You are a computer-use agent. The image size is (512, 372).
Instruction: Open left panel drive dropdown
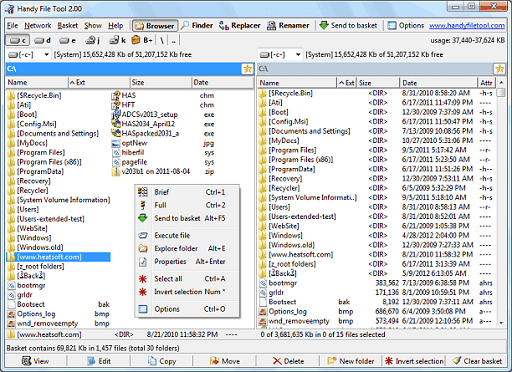pos(46,55)
